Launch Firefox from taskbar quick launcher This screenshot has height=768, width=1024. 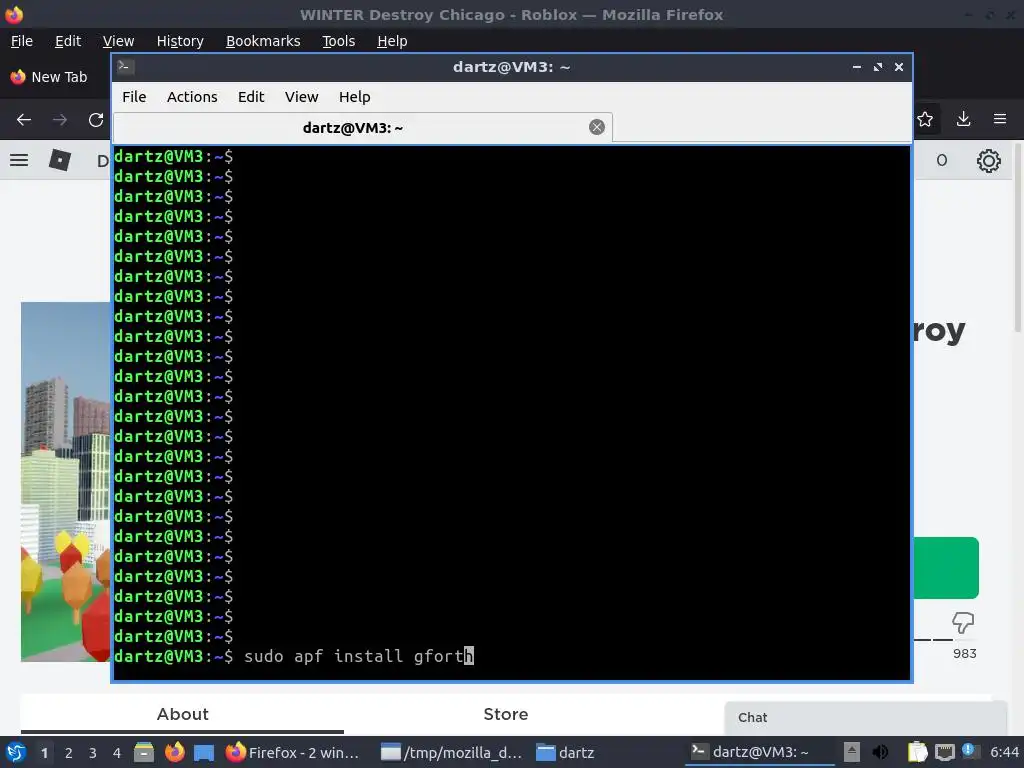174,752
